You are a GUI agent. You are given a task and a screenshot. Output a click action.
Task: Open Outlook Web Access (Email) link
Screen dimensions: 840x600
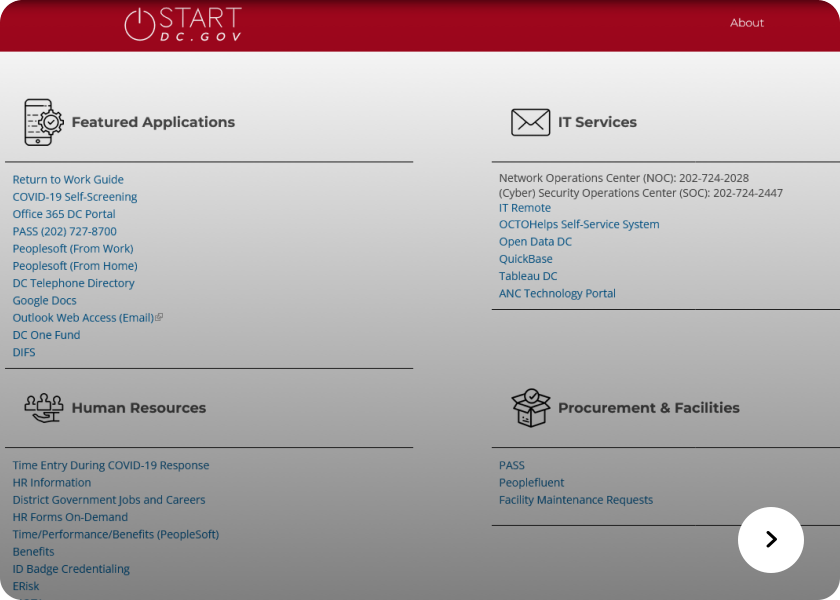tap(83, 318)
